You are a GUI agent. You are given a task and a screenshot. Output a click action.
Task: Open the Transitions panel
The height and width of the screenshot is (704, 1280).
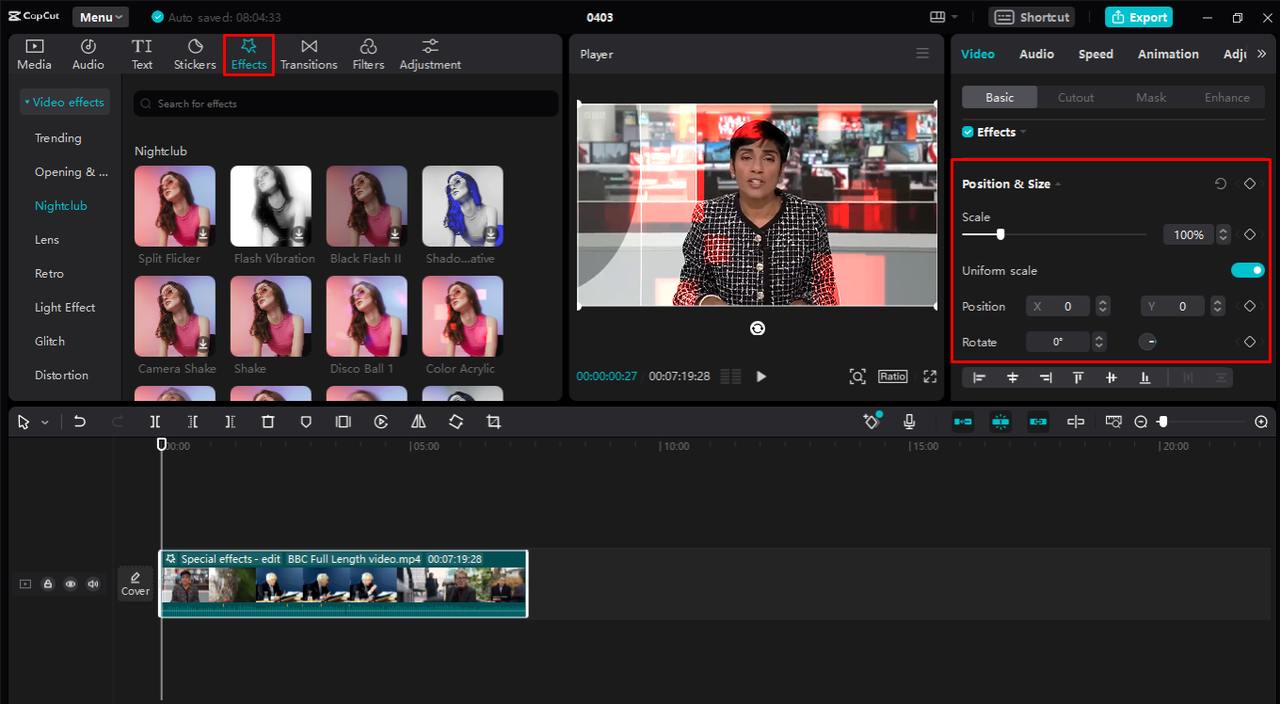[308, 54]
